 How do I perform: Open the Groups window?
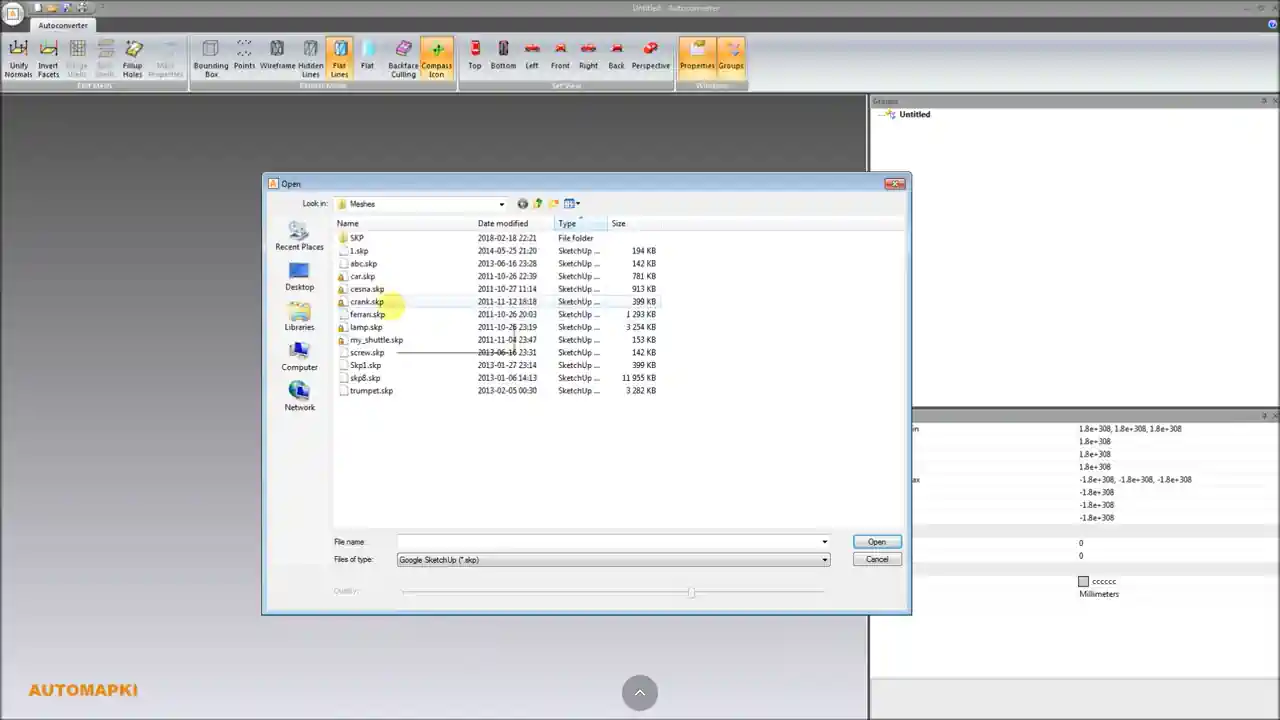(731, 55)
